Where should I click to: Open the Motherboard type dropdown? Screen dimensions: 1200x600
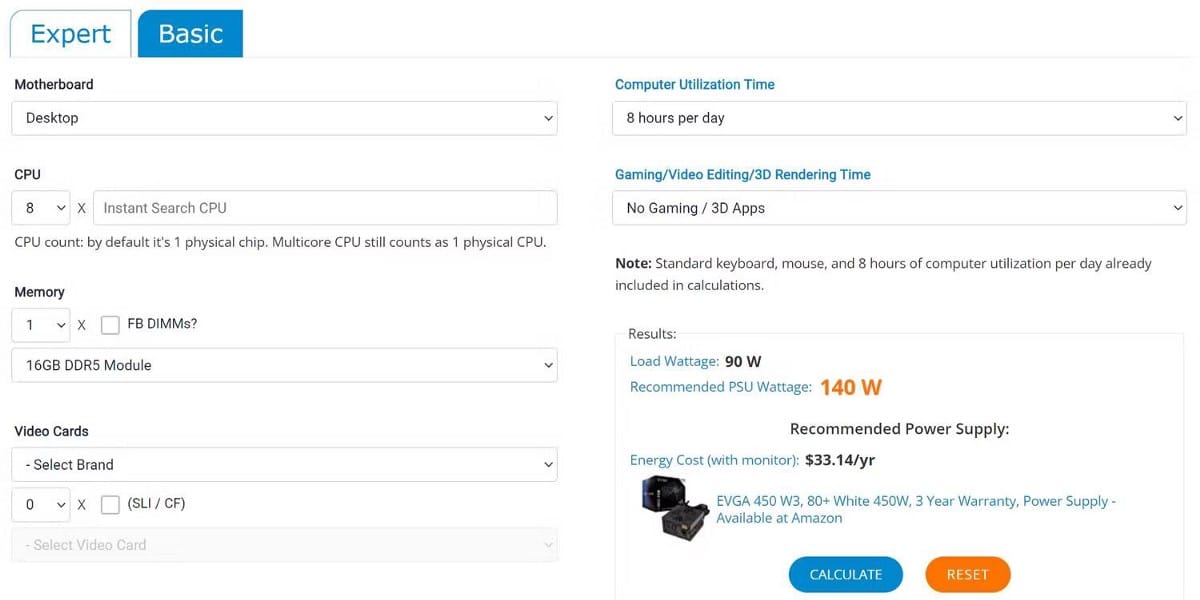coord(284,118)
